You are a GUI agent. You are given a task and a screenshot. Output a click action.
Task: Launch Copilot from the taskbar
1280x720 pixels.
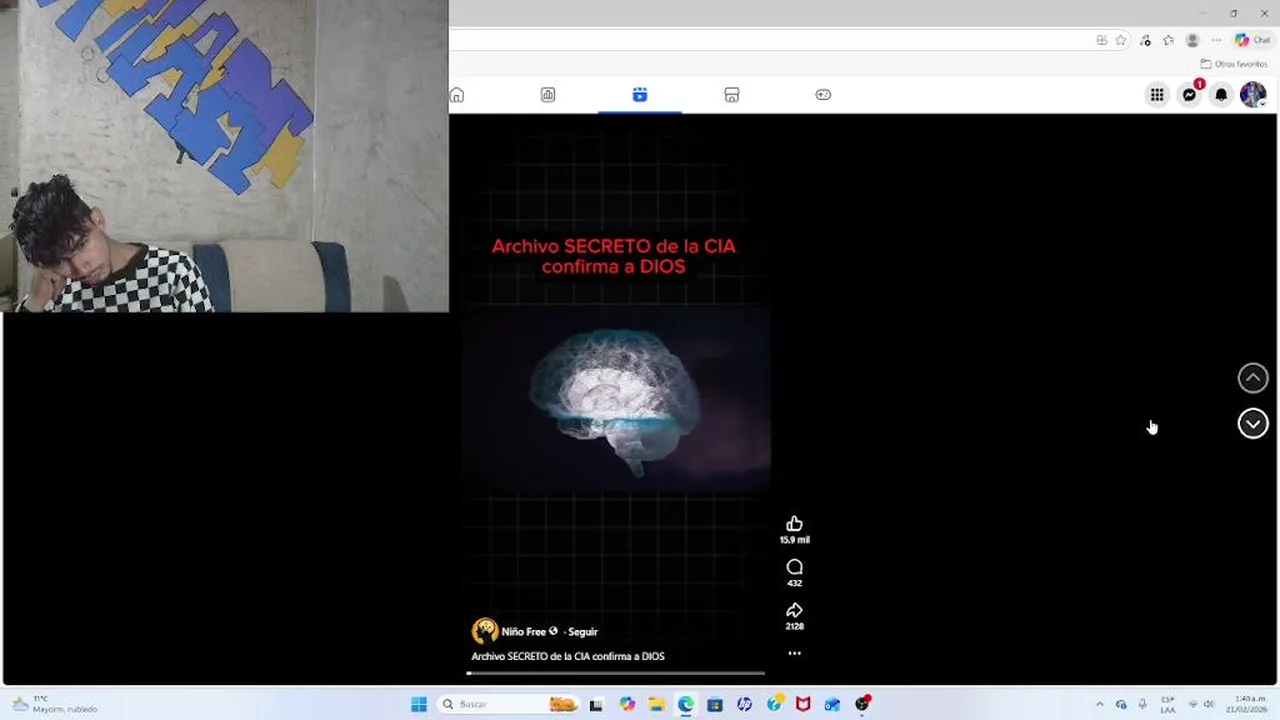(x=627, y=704)
